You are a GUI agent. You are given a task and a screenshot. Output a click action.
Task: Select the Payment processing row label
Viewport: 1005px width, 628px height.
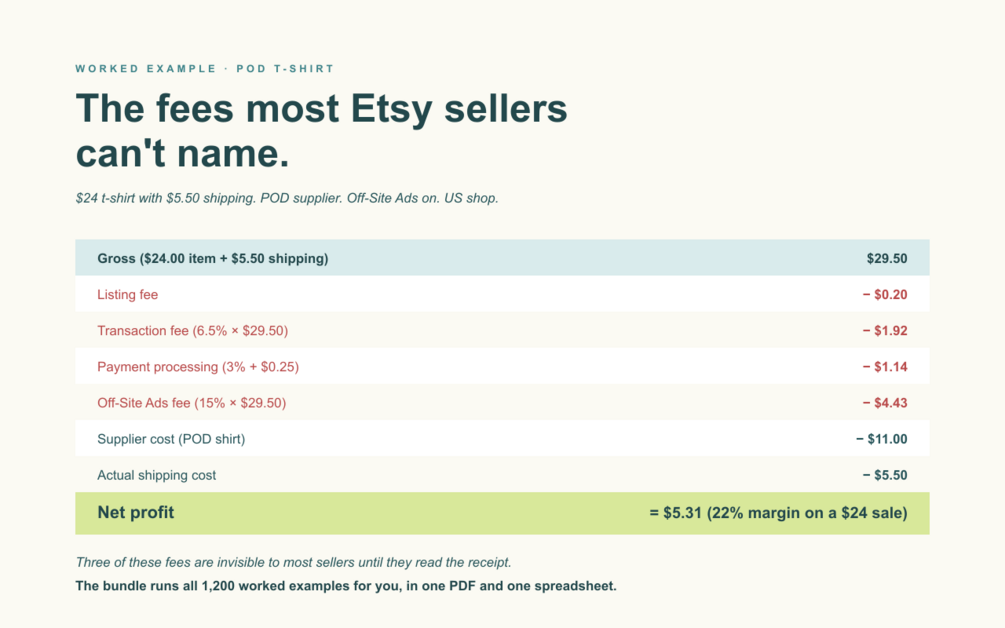198,367
